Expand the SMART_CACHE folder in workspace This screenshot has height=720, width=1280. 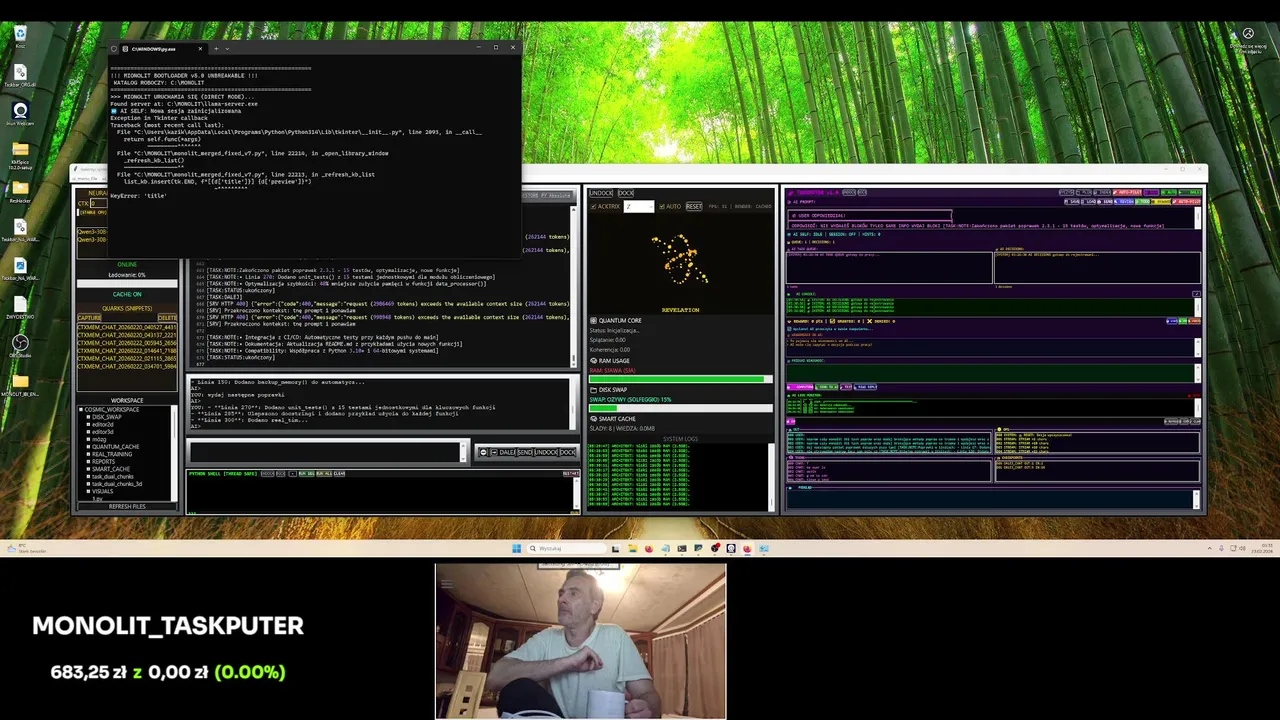point(88,468)
